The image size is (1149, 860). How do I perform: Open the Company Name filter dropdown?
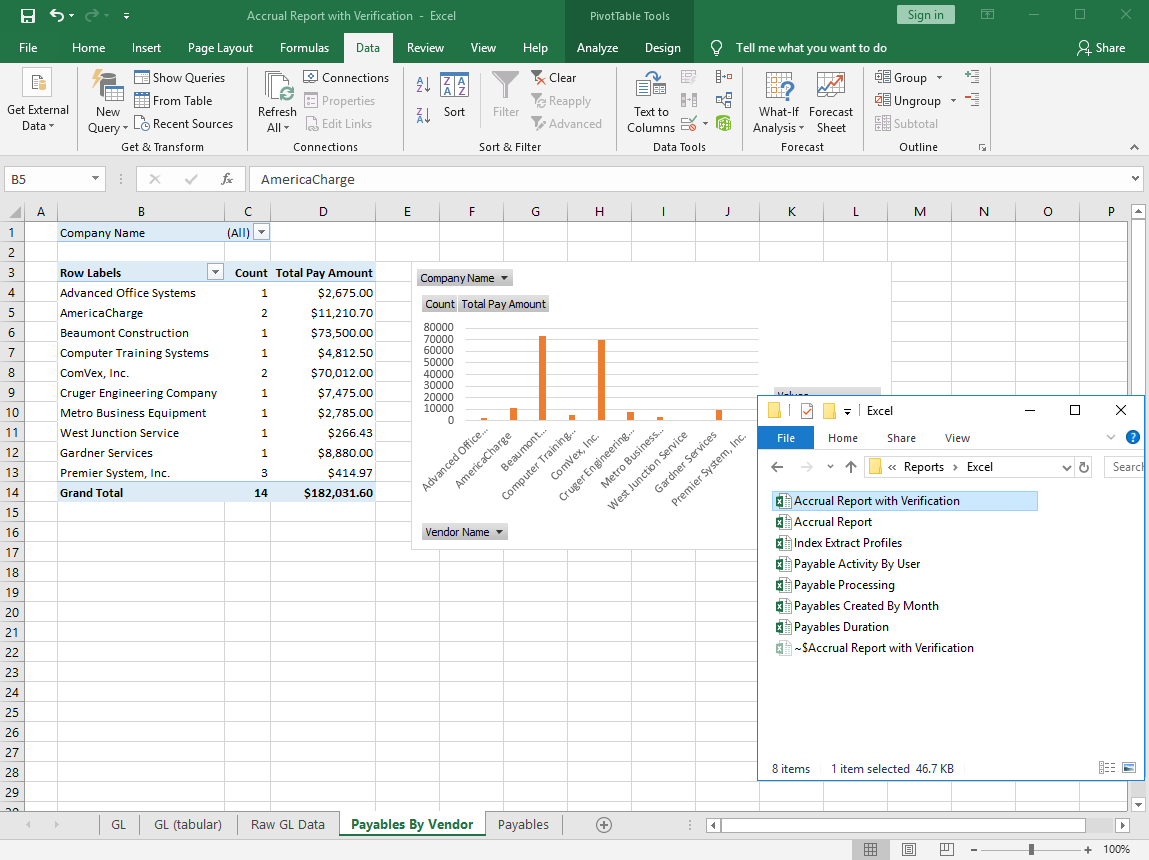(262, 232)
